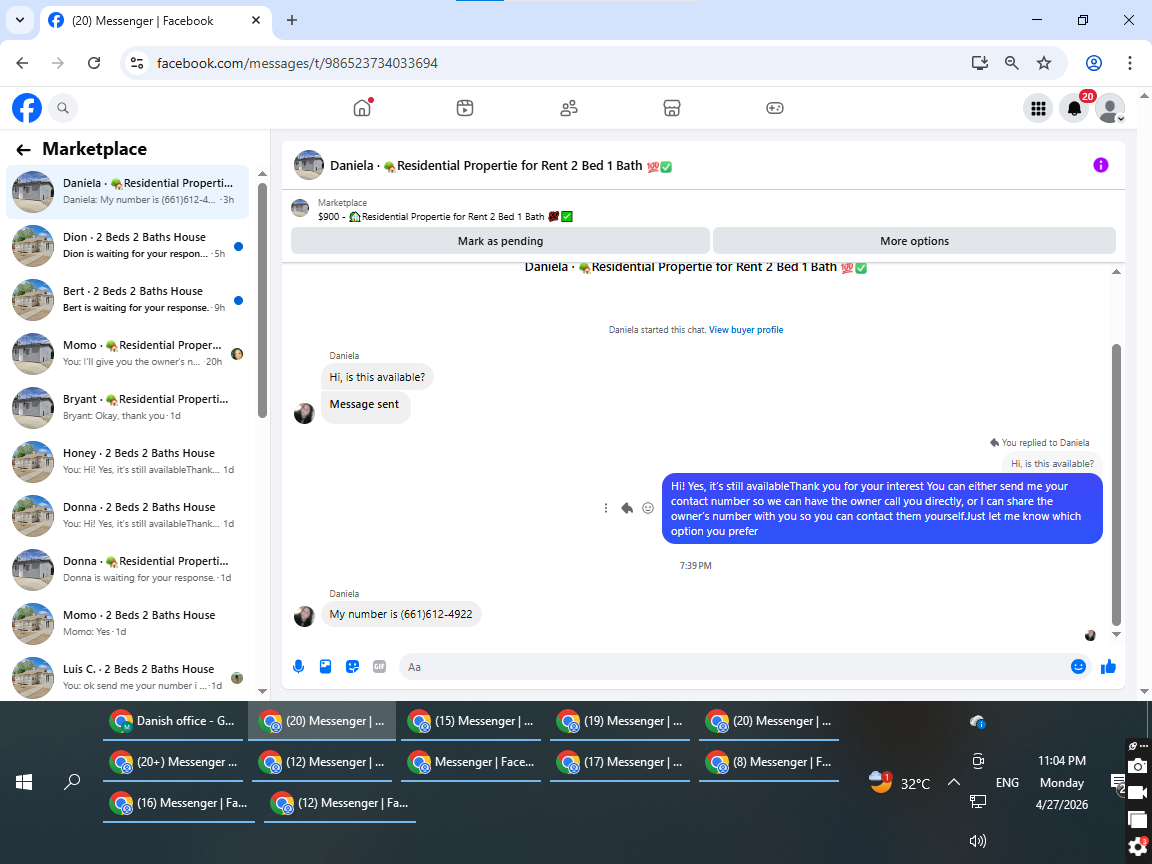Open browser zoom magnifier icon
The height and width of the screenshot is (864, 1152).
point(1012,63)
